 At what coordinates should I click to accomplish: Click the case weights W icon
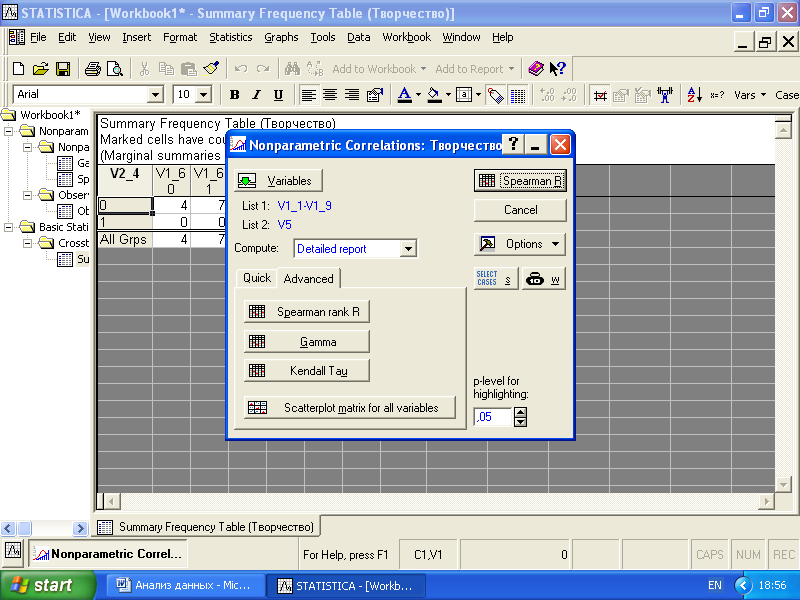(544, 279)
